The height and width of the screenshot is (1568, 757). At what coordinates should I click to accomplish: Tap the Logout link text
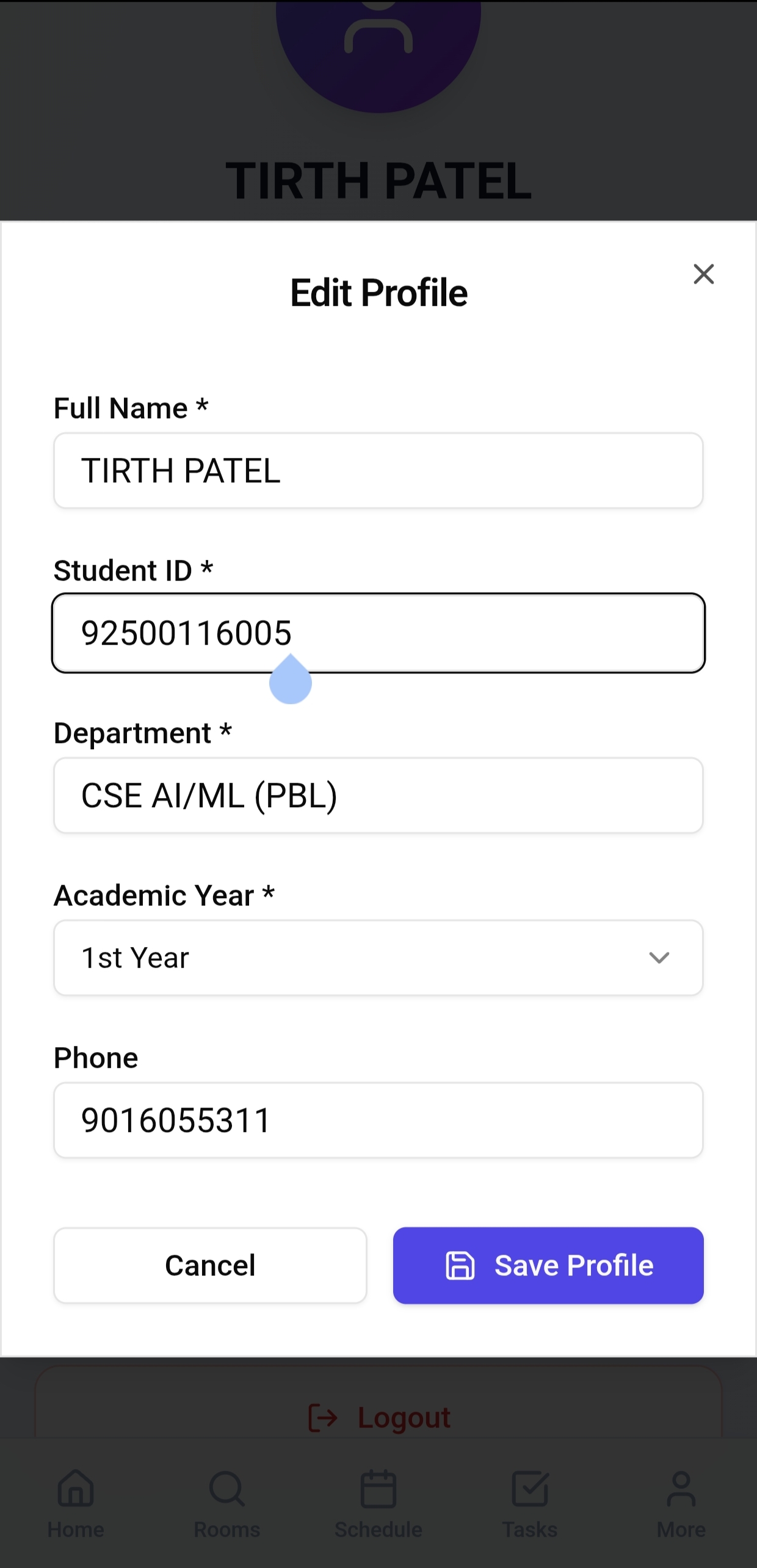point(404,1417)
